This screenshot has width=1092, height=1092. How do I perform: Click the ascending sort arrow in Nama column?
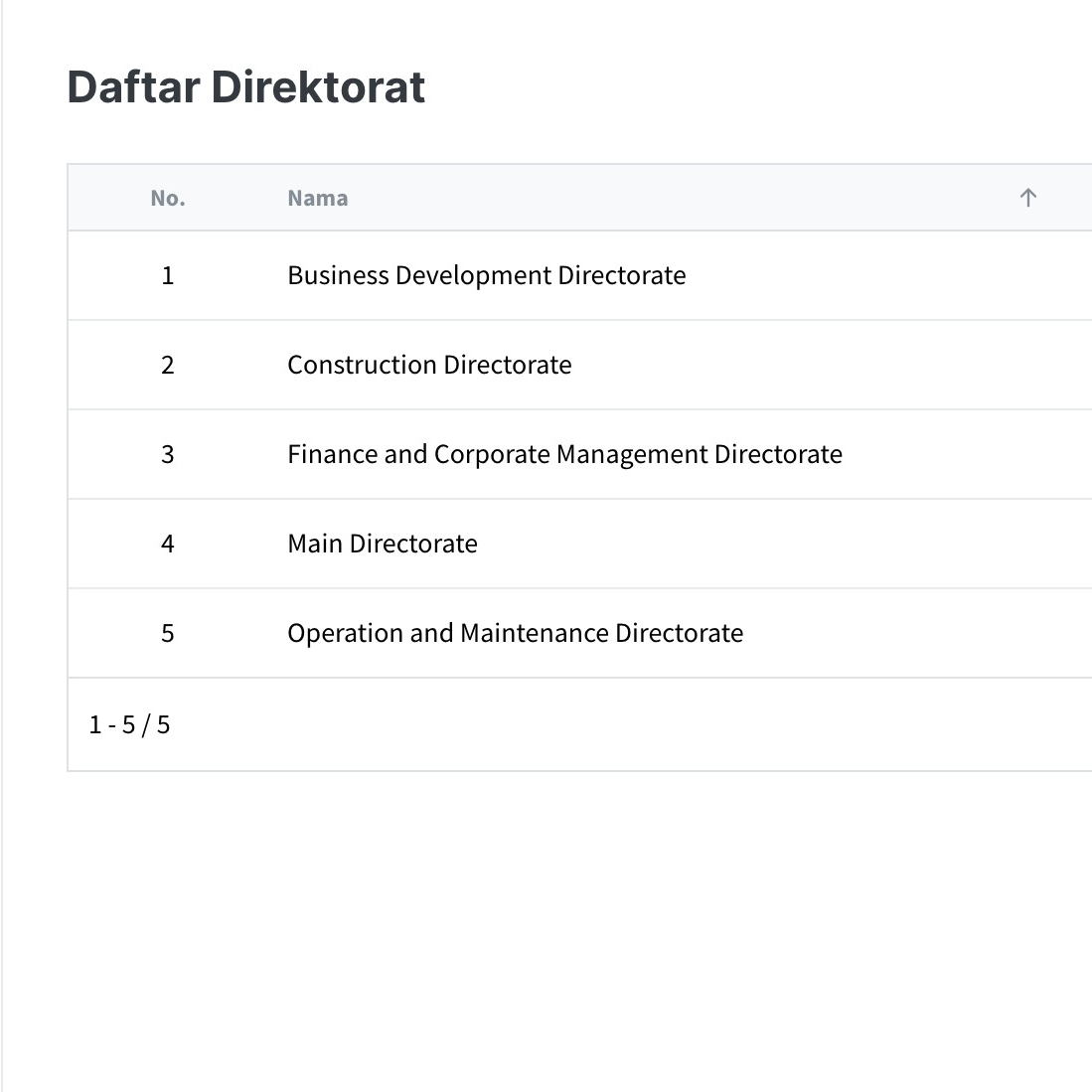click(x=1027, y=198)
